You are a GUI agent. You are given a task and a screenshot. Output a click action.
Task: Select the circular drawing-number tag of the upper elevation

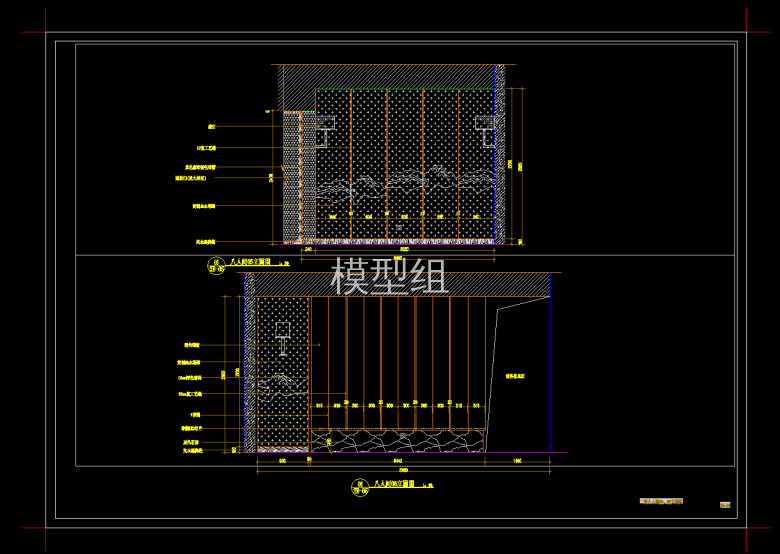click(x=216, y=266)
